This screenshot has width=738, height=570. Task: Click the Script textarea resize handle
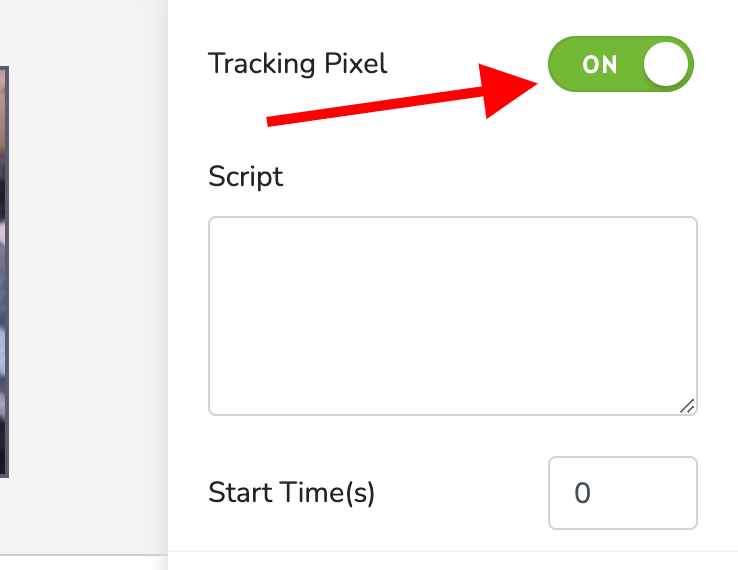(687, 406)
